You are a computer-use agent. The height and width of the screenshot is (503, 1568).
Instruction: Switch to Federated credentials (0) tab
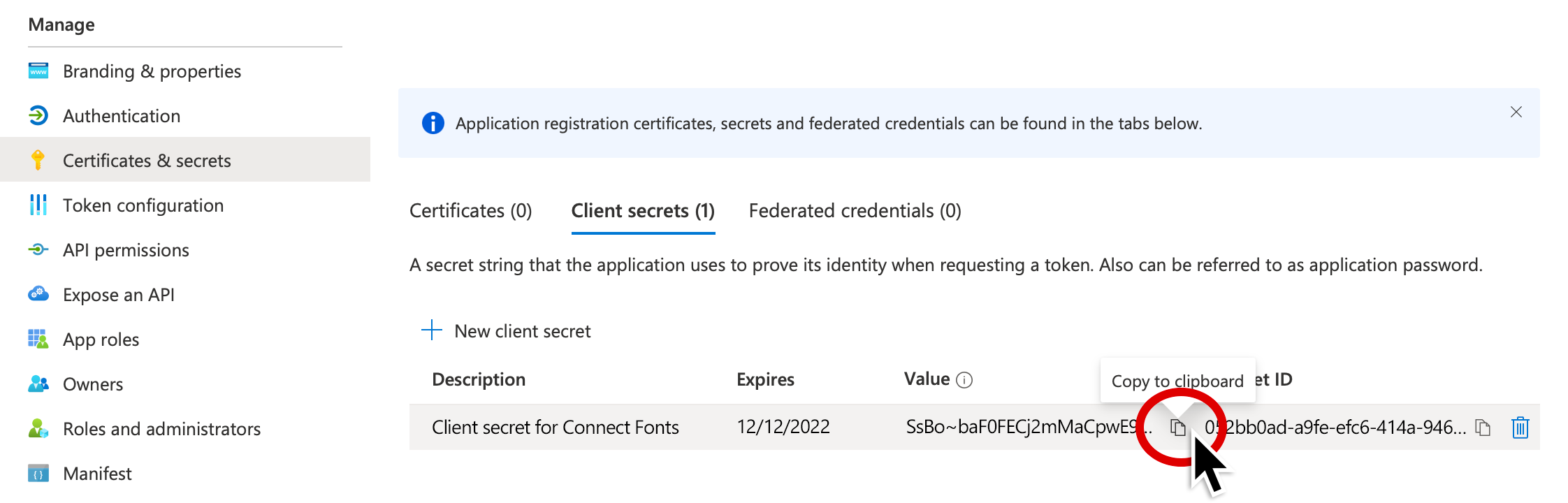(x=855, y=211)
